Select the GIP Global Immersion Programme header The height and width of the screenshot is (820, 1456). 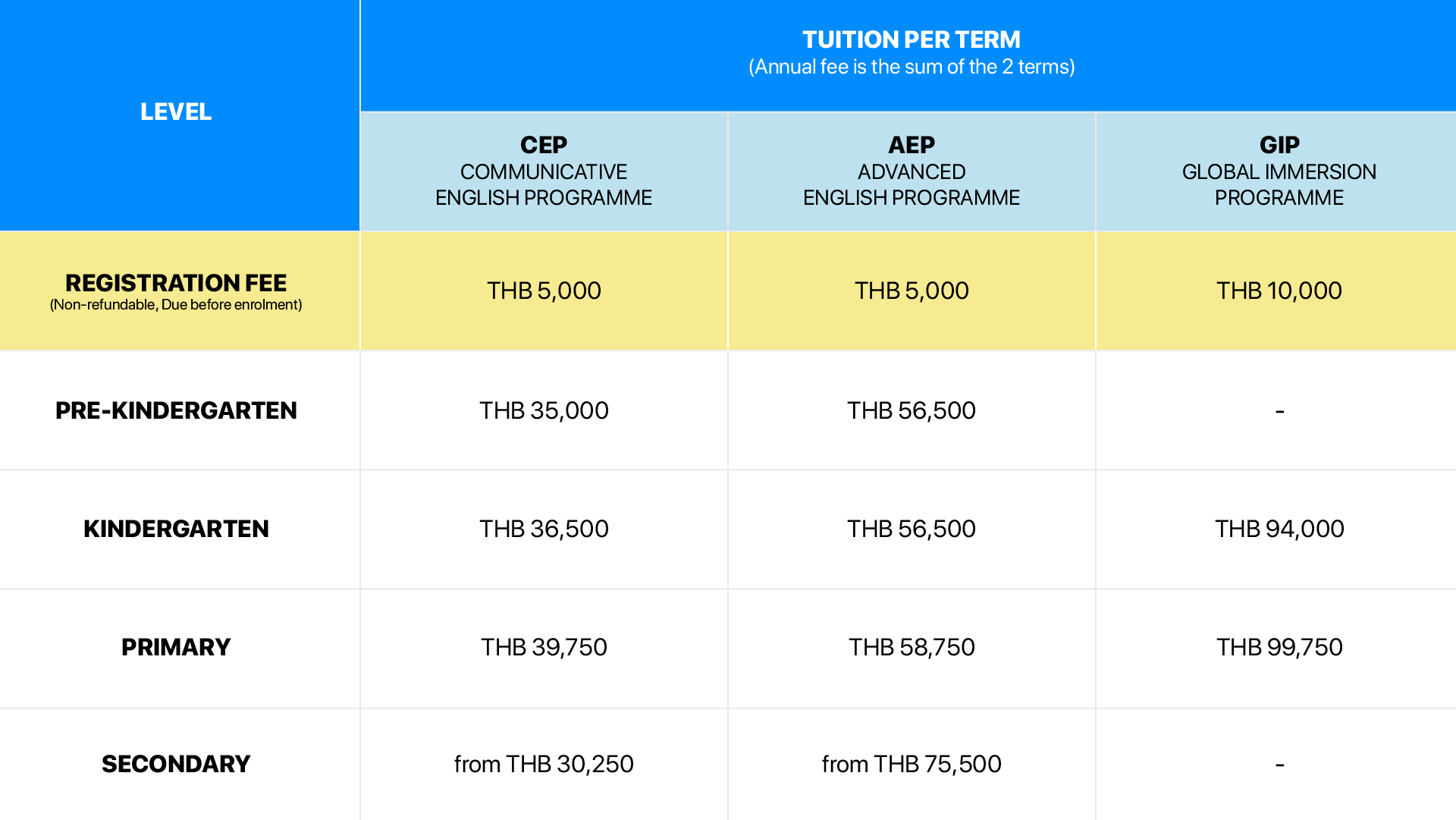click(x=1279, y=171)
